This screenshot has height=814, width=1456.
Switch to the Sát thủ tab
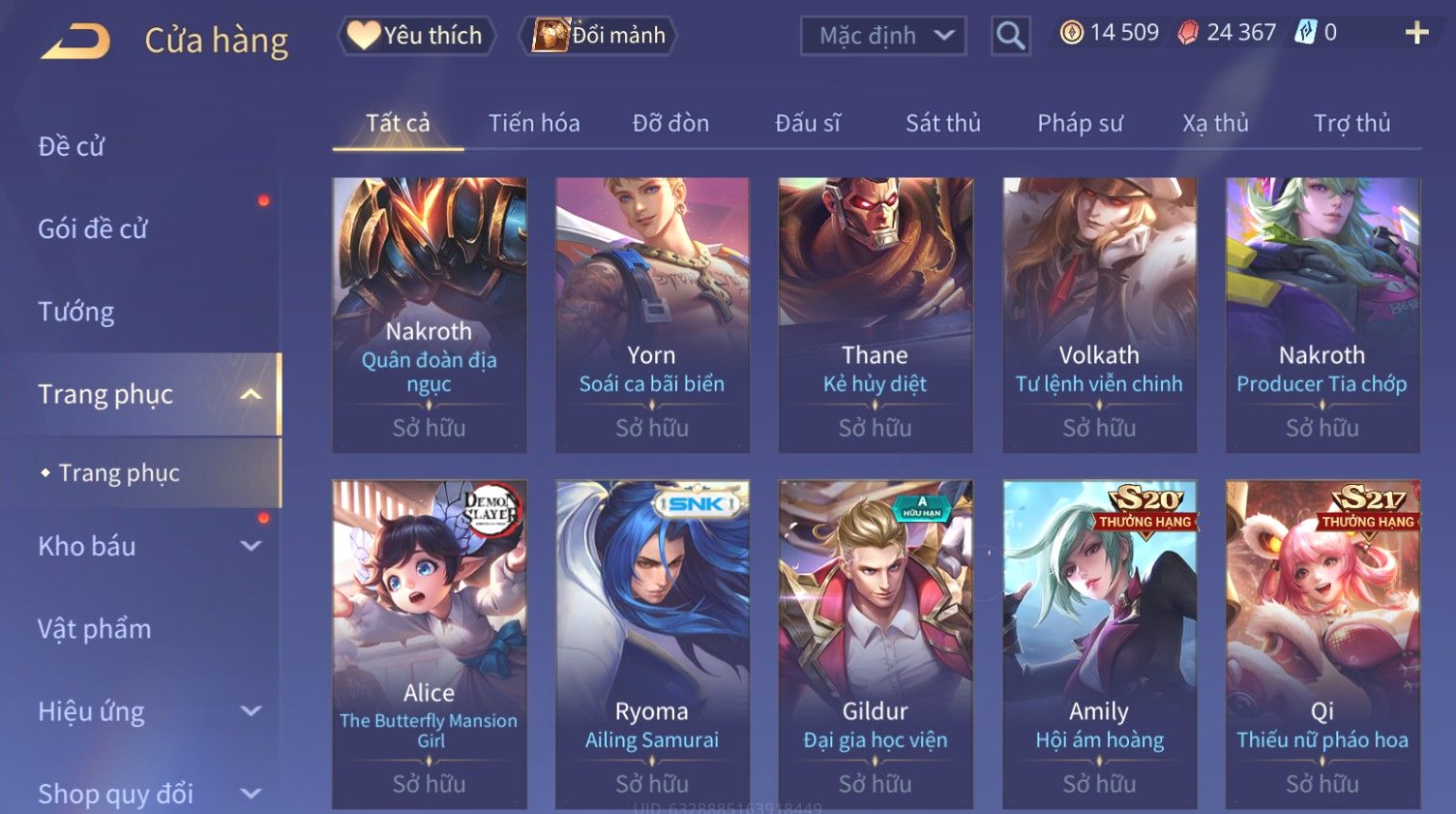pyautogui.click(x=943, y=123)
